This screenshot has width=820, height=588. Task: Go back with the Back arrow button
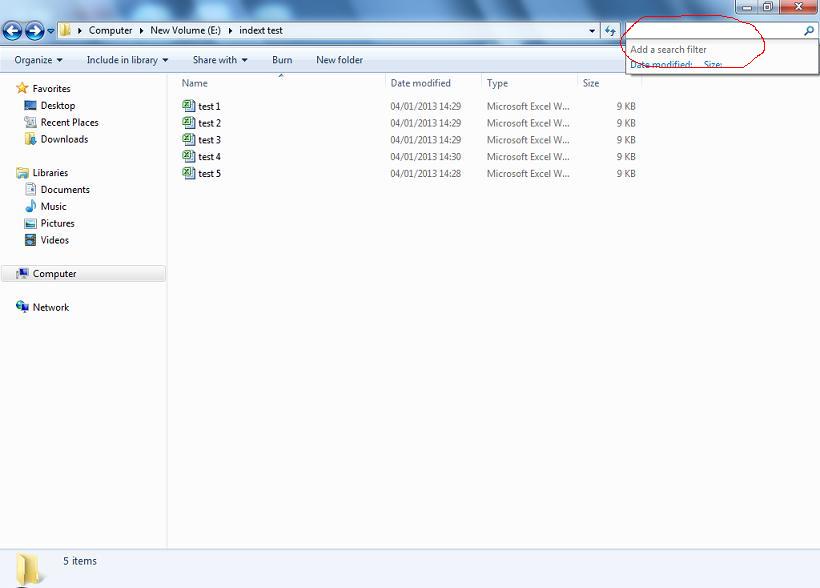pyautogui.click(x=12, y=31)
